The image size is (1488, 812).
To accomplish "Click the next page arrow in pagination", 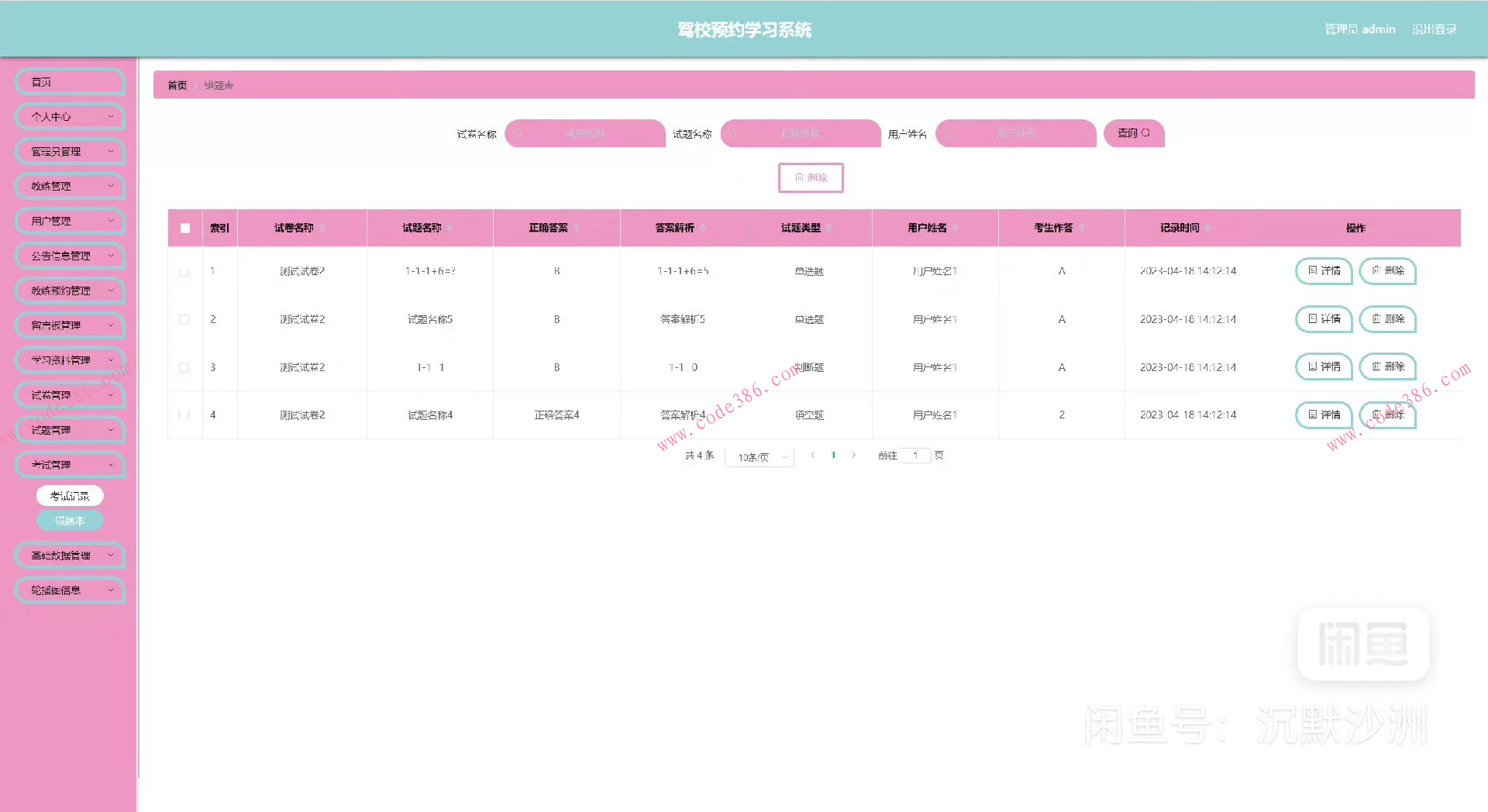I will coord(853,456).
